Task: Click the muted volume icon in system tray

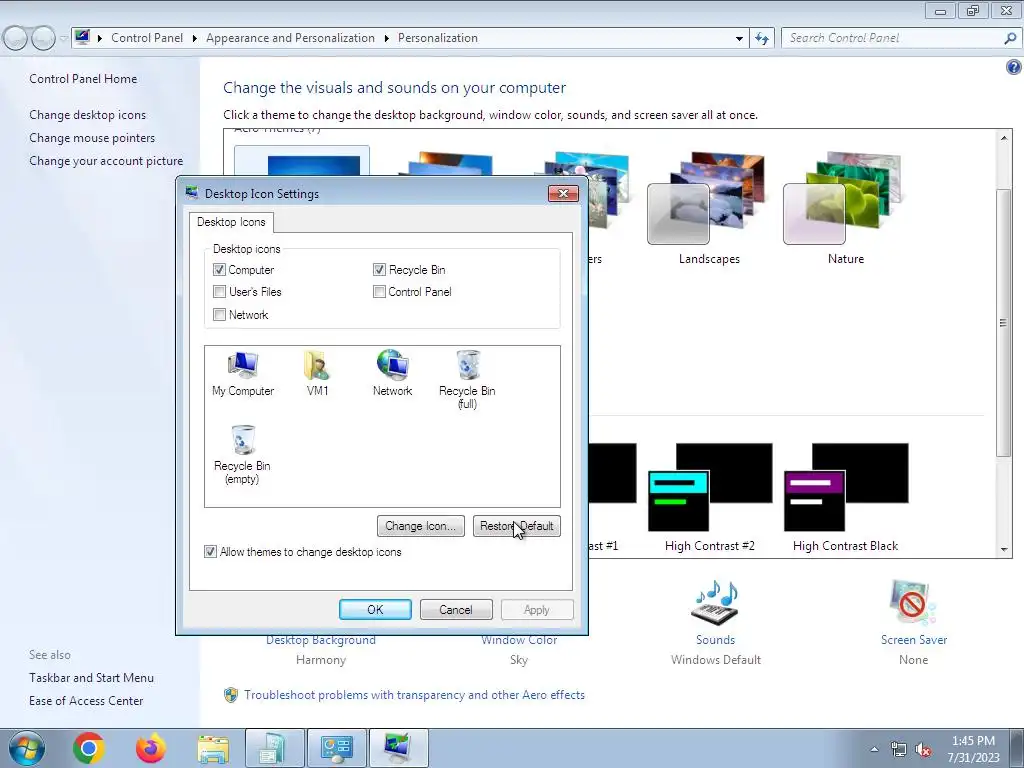Action: coord(923,749)
